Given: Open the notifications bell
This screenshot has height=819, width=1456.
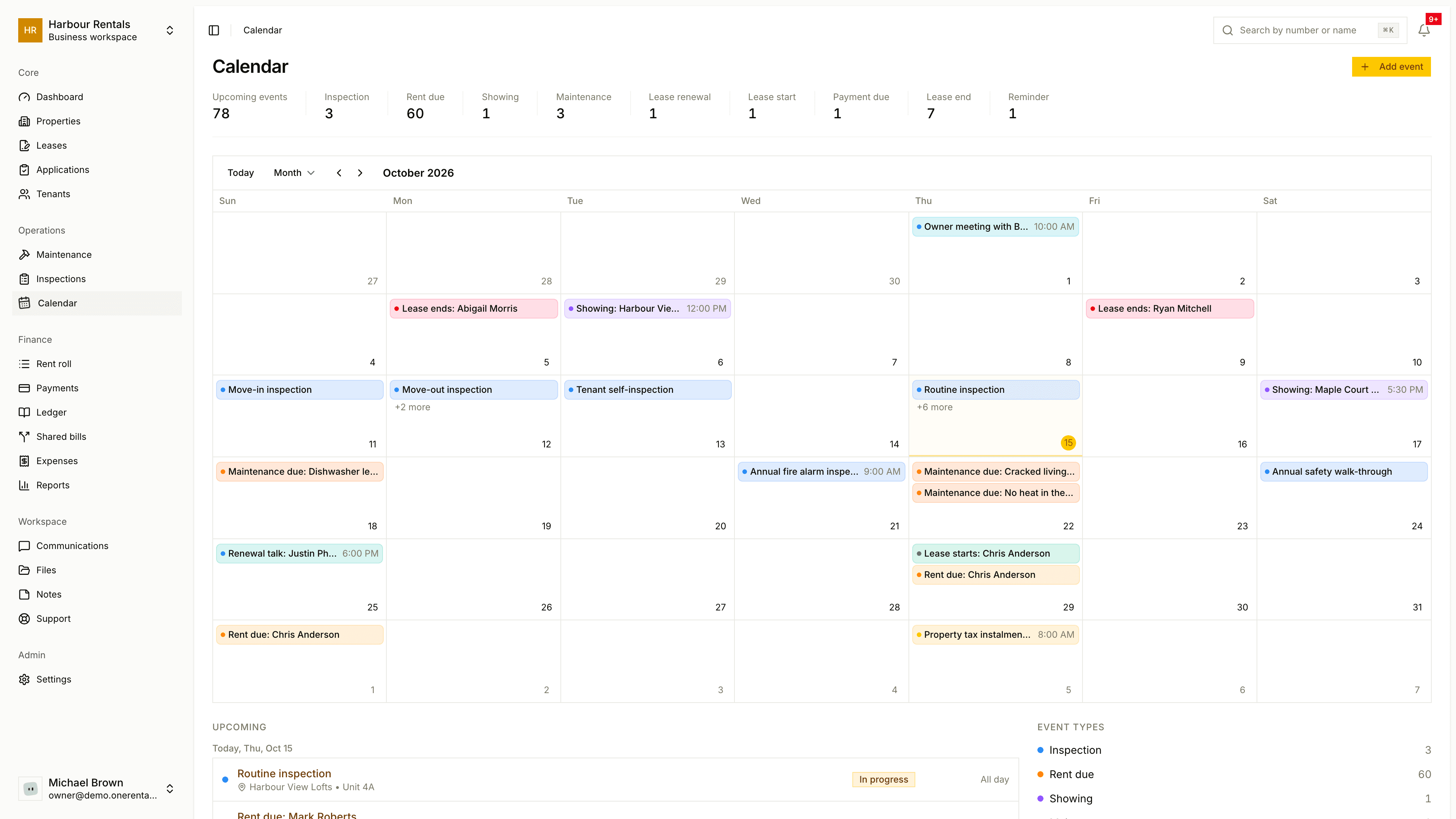Looking at the screenshot, I should [x=1424, y=30].
